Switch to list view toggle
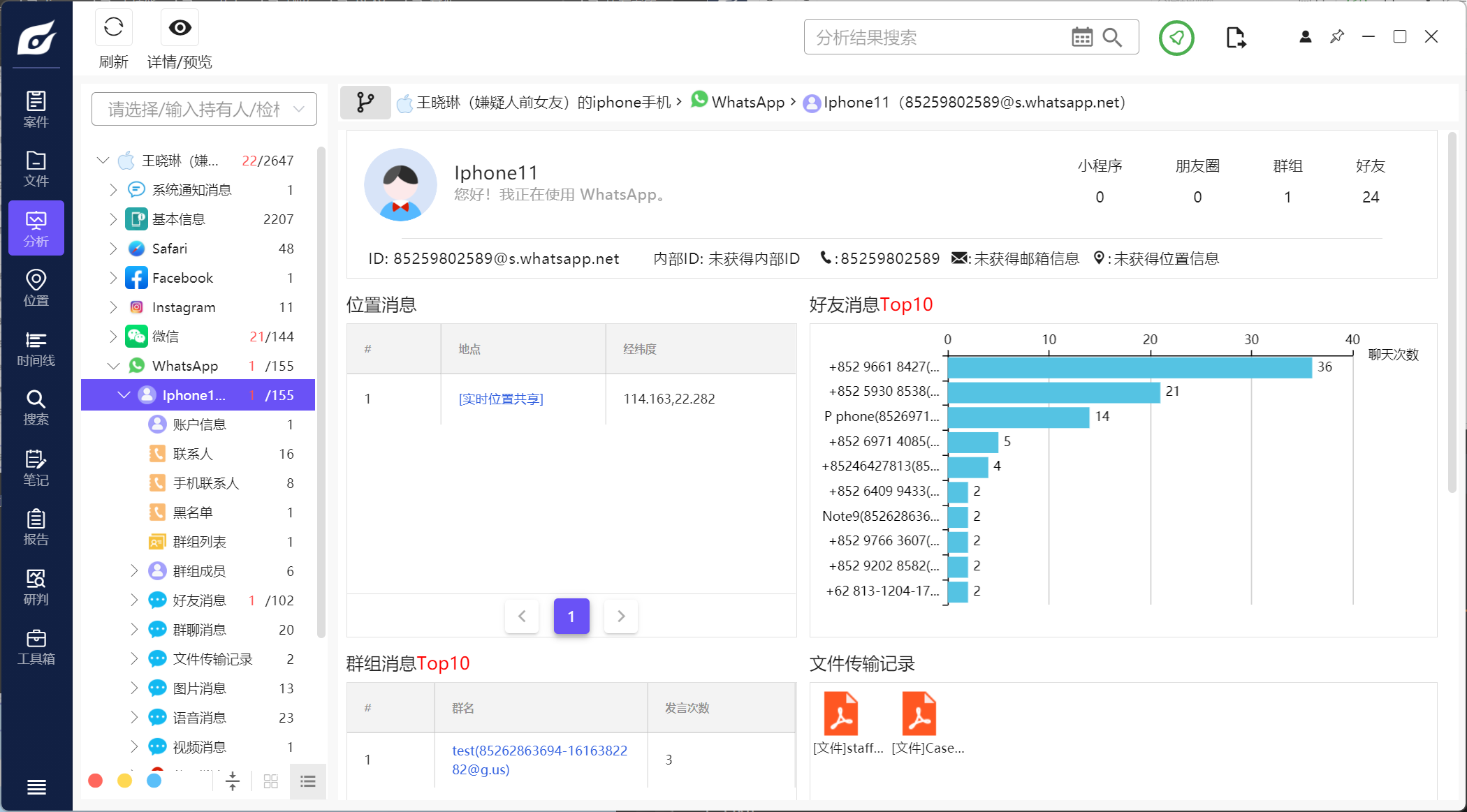 click(308, 781)
